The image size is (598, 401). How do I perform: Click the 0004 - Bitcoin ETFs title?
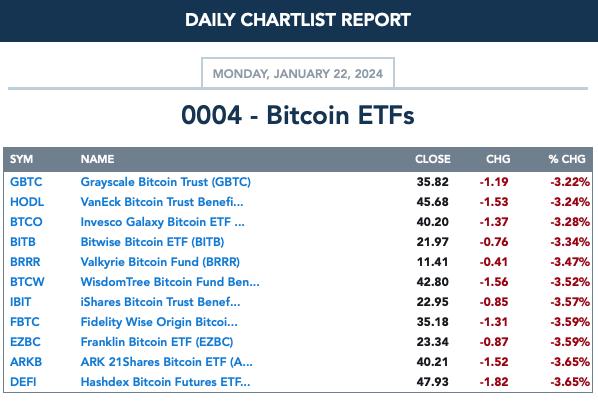click(298, 115)
